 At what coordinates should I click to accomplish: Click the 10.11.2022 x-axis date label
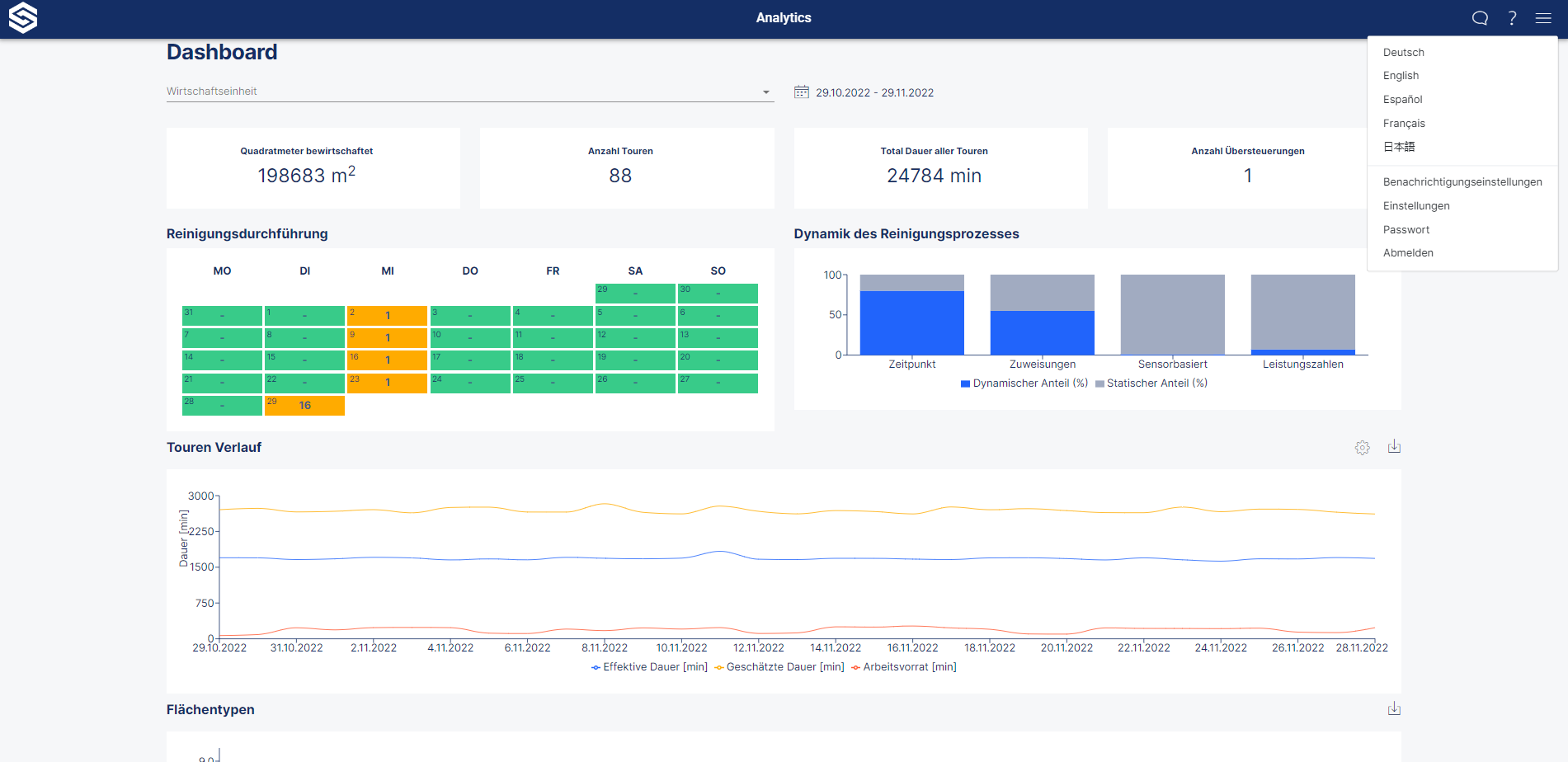coord(681,648)
